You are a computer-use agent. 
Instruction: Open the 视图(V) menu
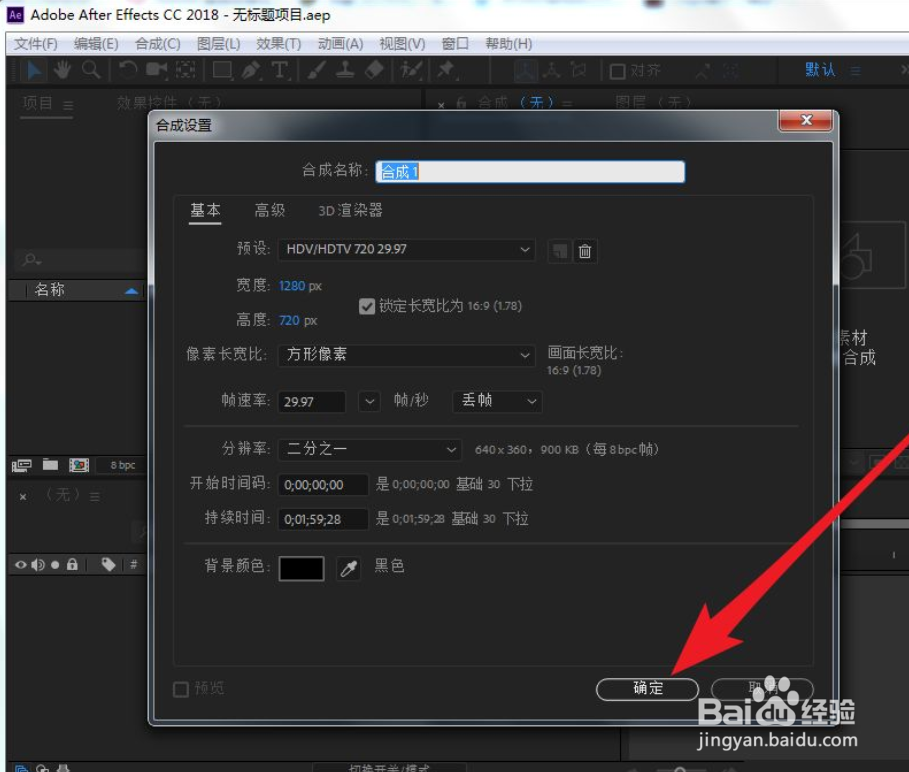[x=402, y=44]
